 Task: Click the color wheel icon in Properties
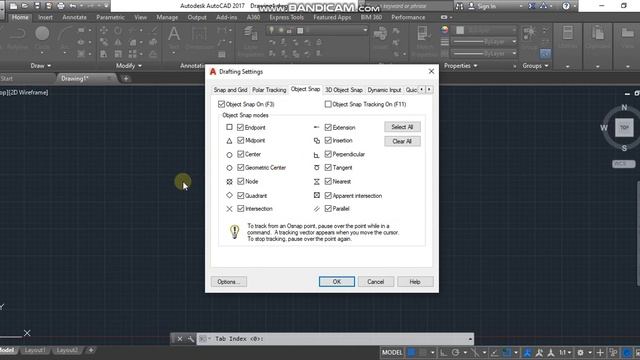444,30
